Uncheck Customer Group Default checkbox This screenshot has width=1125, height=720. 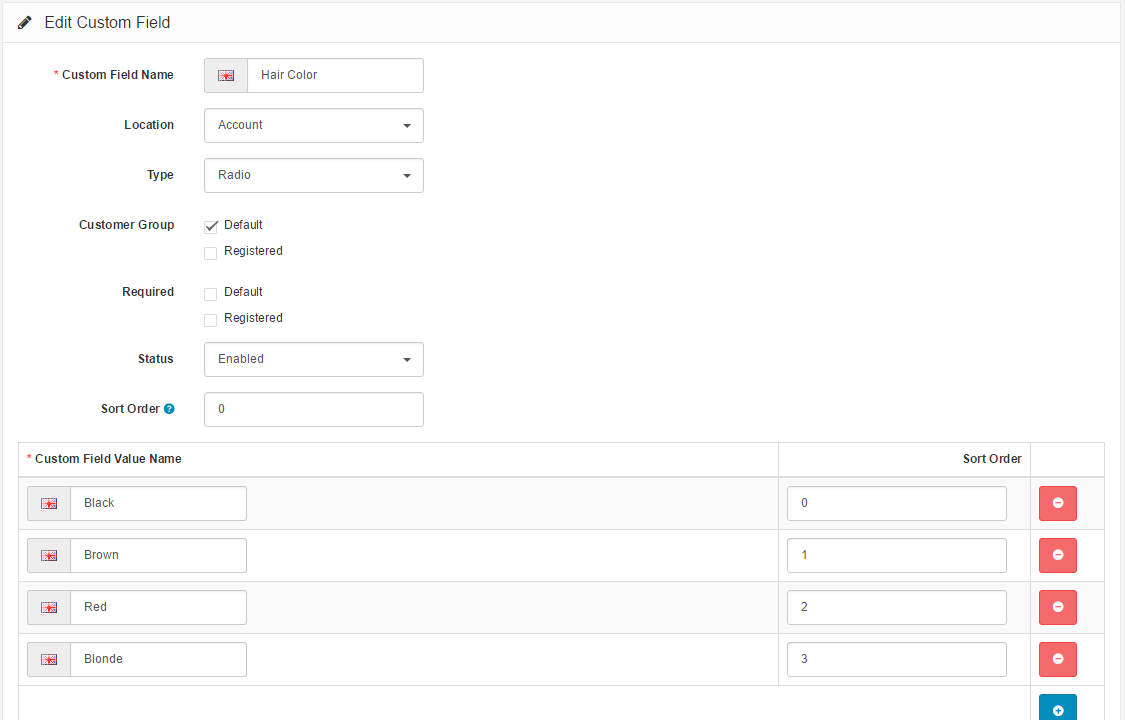click(x=210, y=227)
